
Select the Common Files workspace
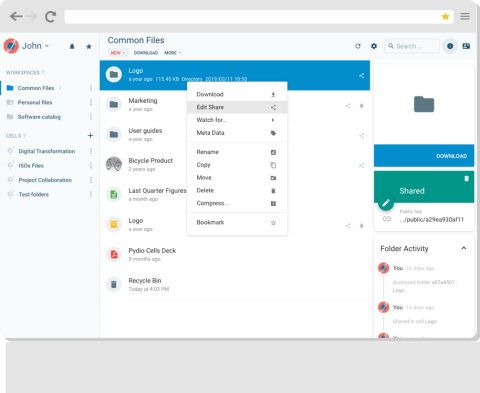coord(36,88)
